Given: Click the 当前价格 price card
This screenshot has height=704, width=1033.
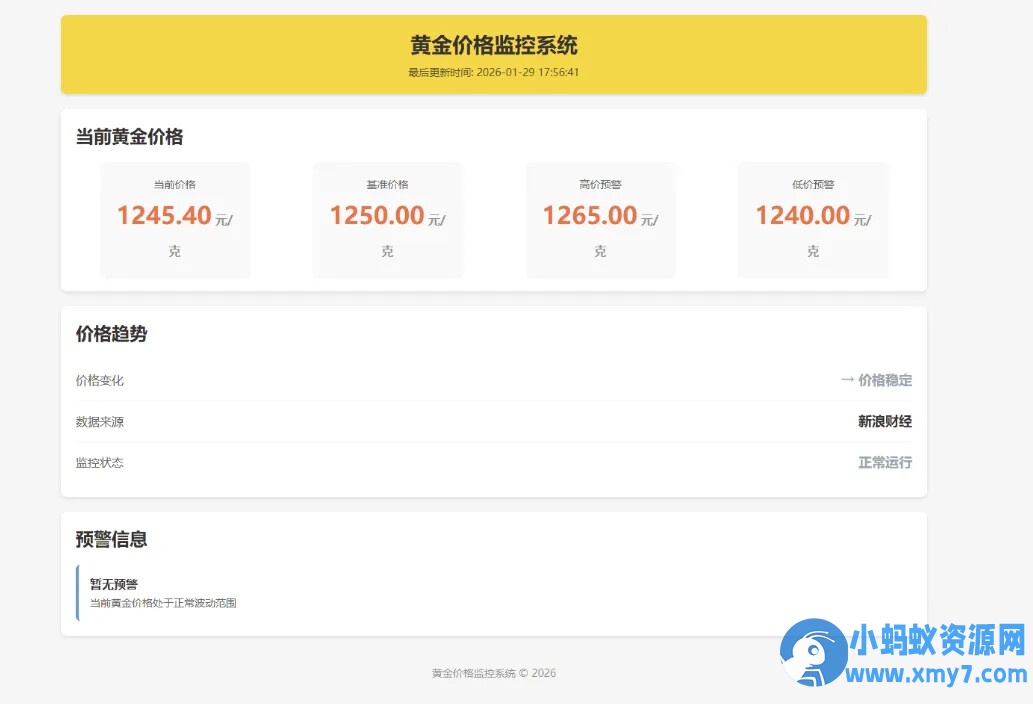Looking at the screenshot, I should (x=175, y=219).
